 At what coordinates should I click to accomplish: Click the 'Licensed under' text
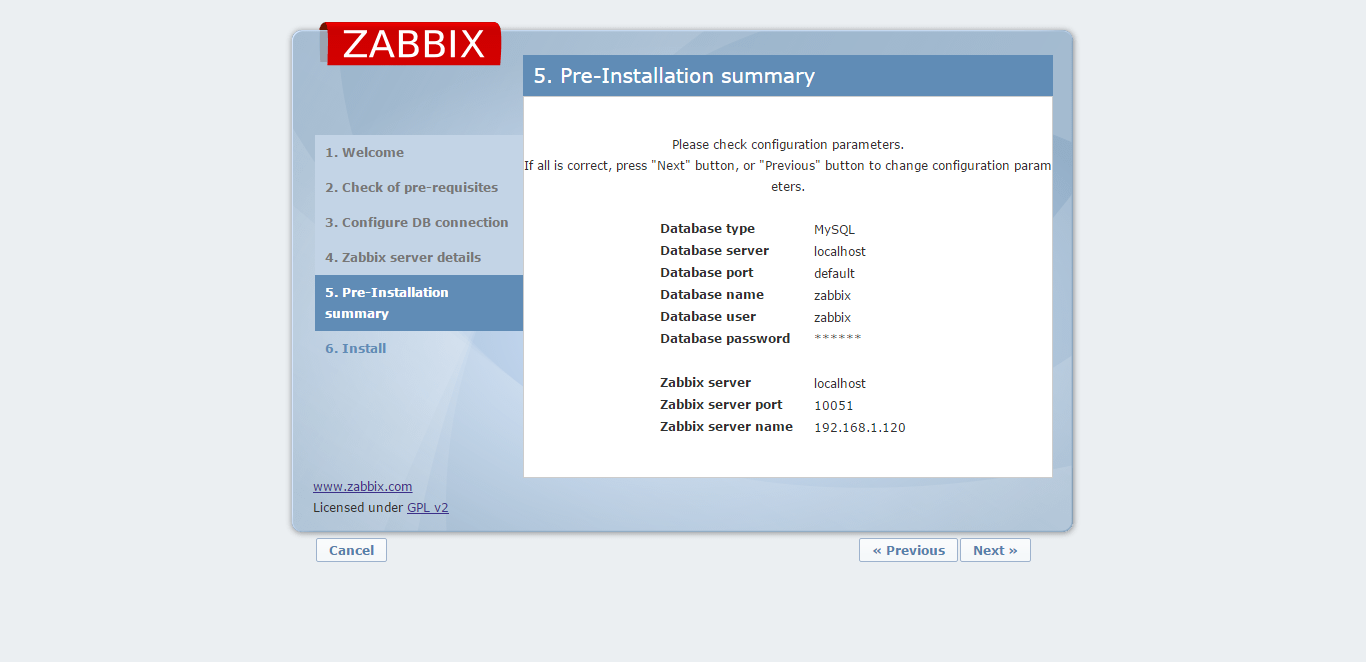pos(358,508)
